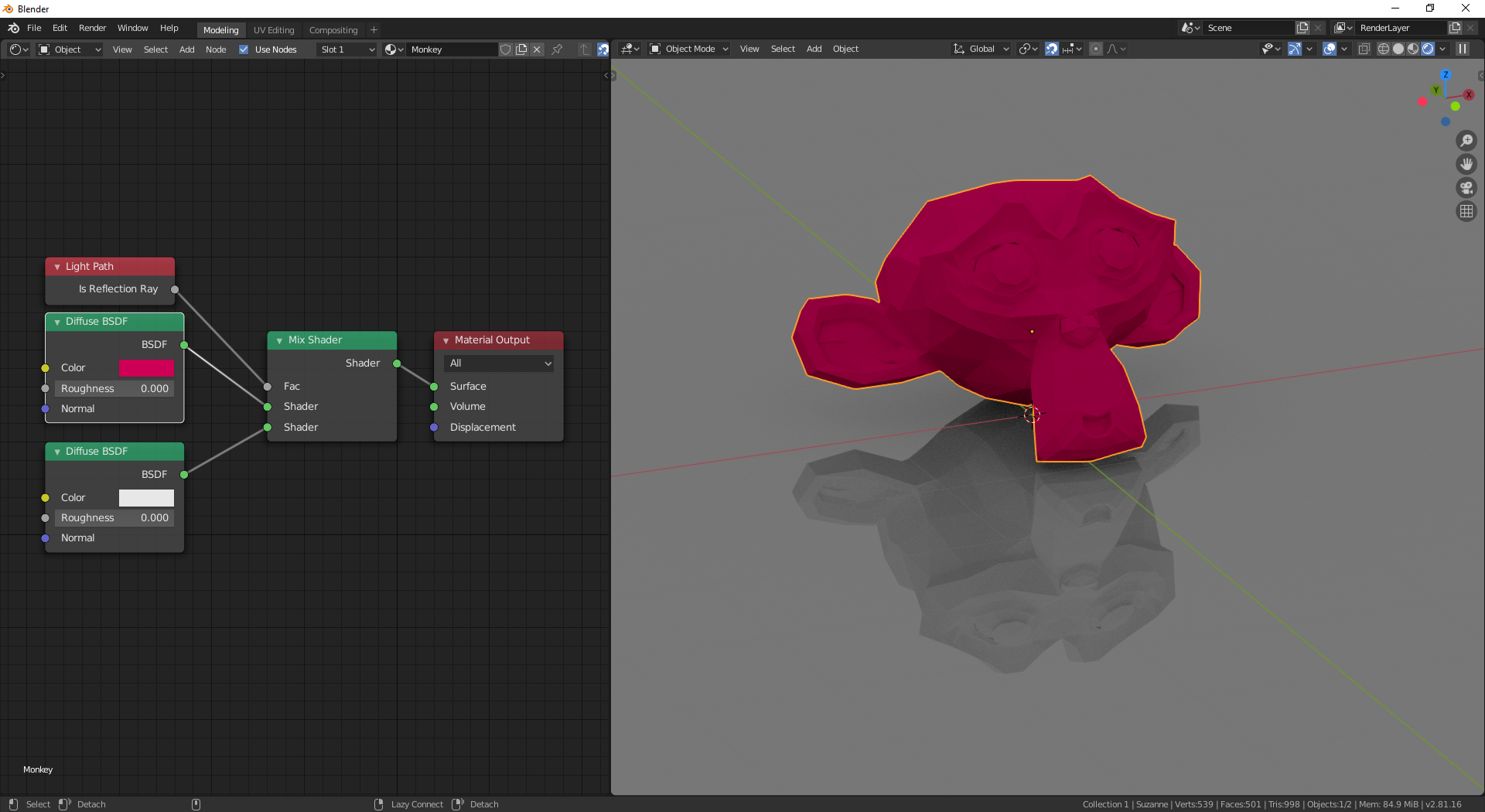Open the node editor Object shader type dropdown
Viewport: 1485px width, 812px height.
point(70,49)
